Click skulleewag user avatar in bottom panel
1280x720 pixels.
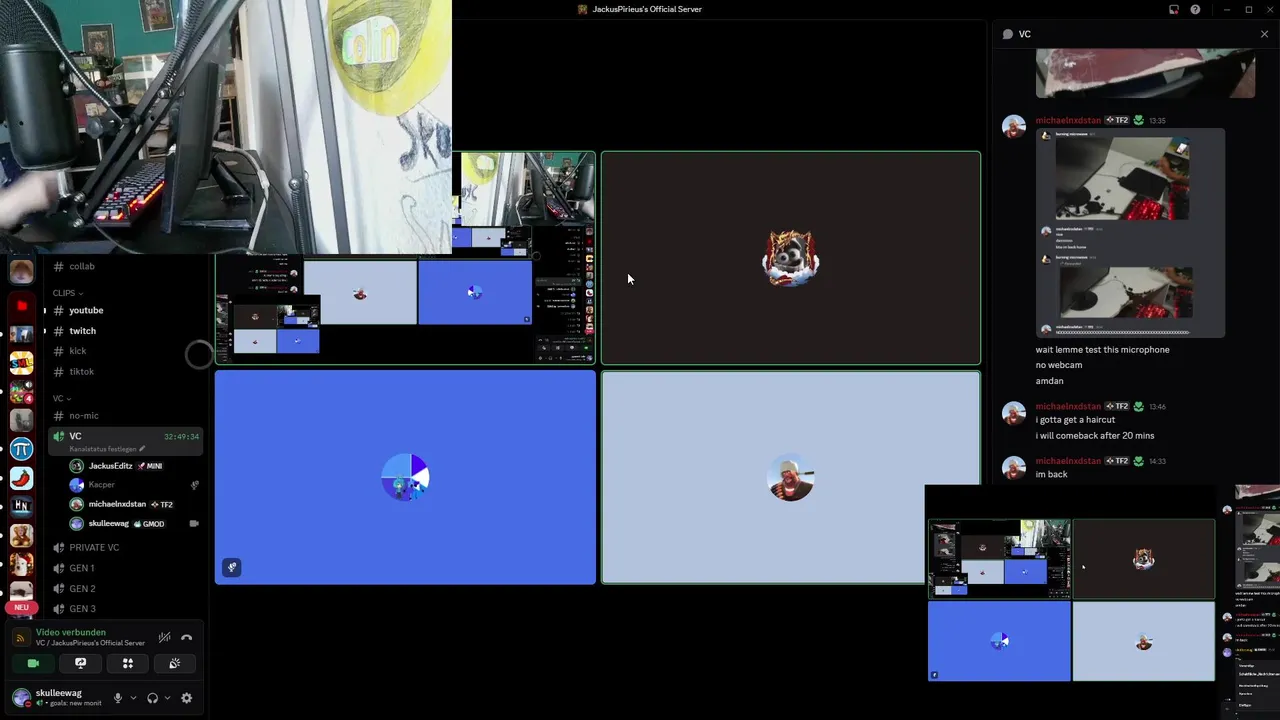[21, 698]
